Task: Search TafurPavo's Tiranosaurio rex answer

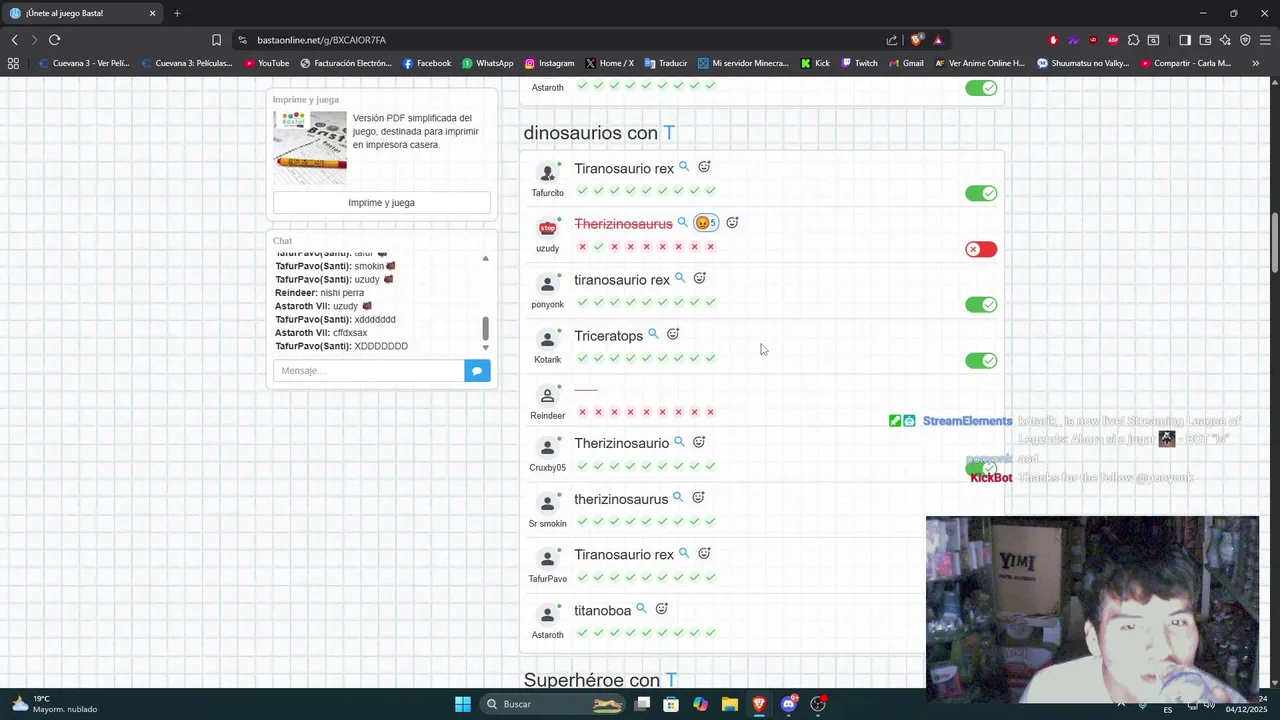Action: [x=684, y=553]
